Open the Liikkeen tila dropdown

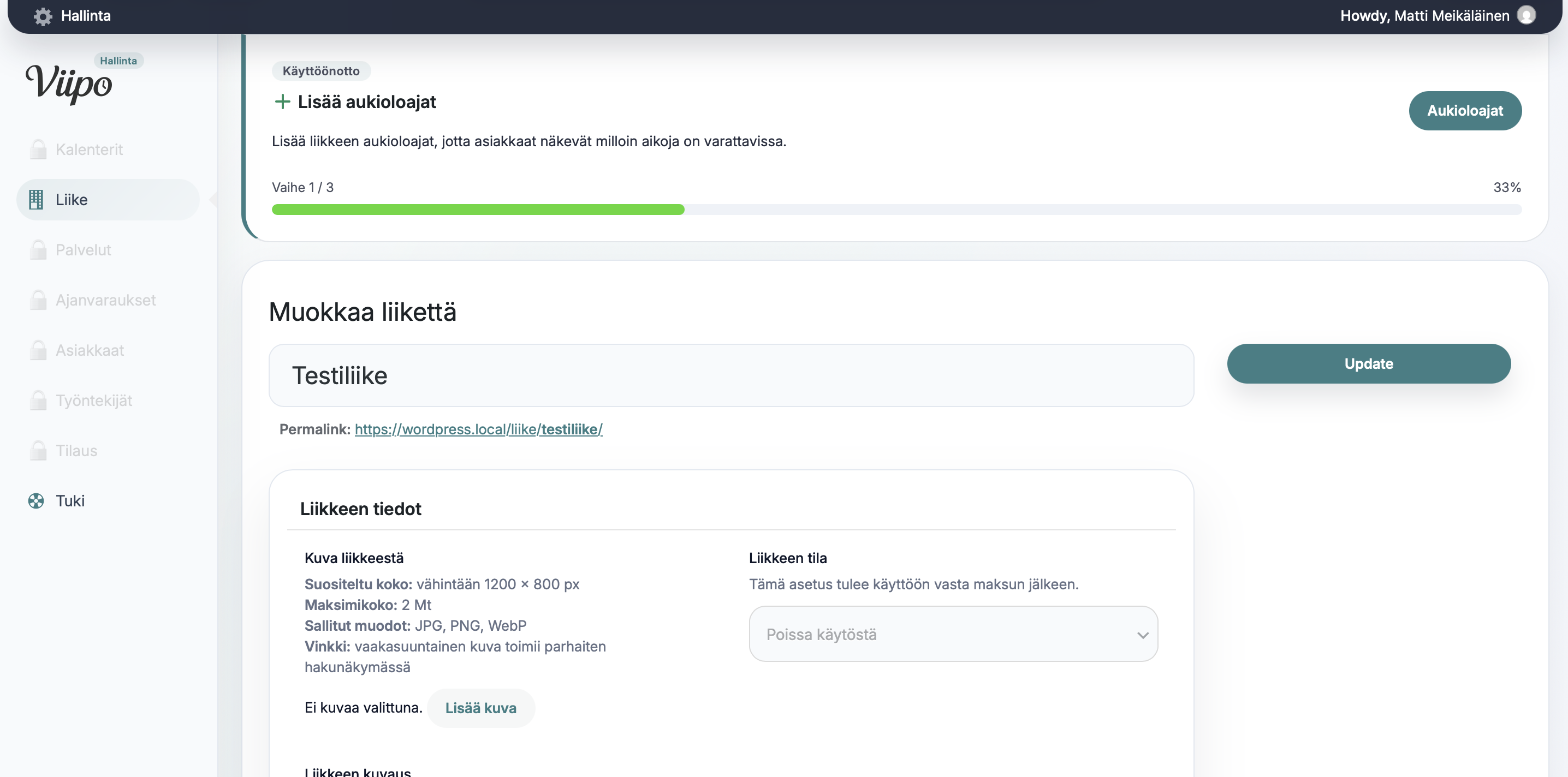click(953, 634)
